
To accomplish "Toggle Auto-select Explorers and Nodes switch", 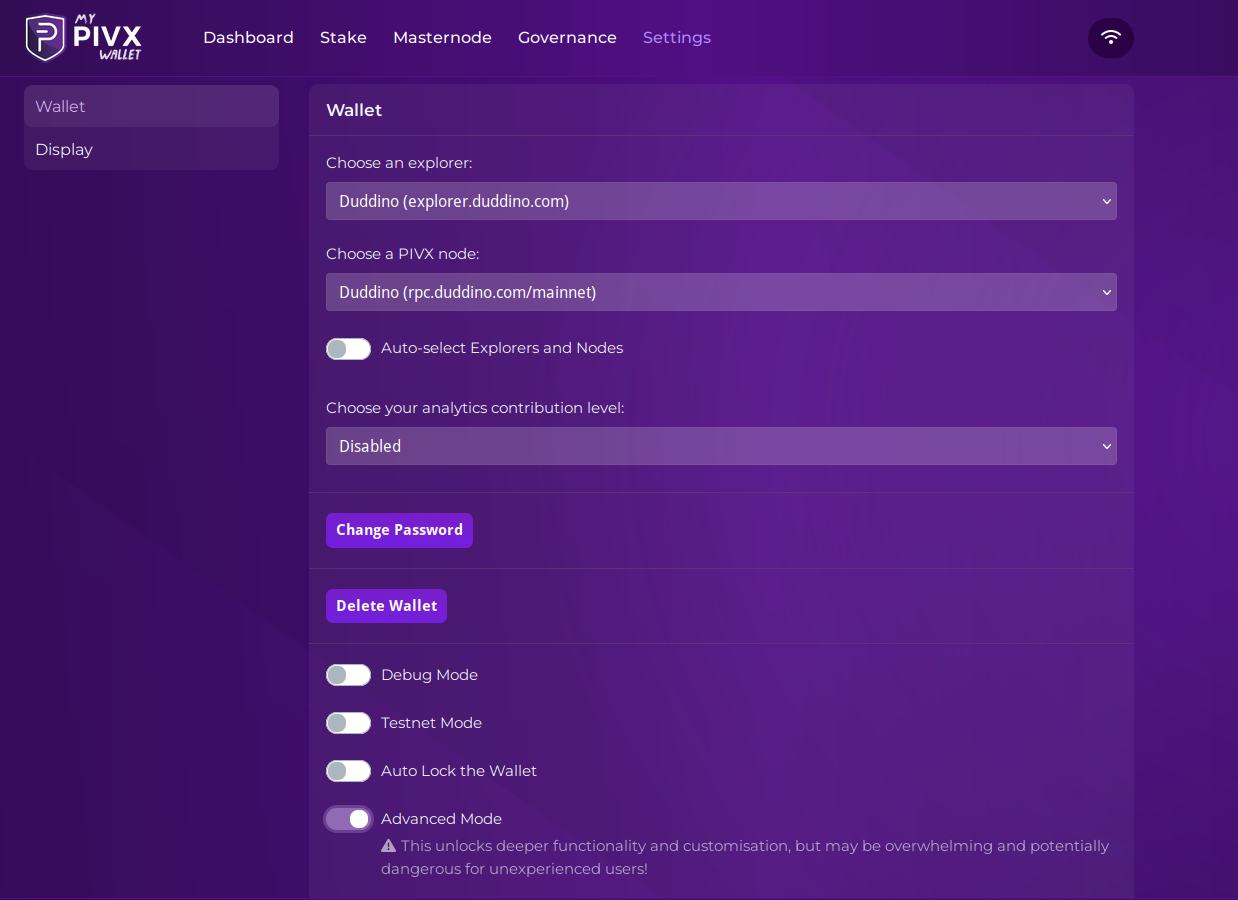I will point(348,349).
